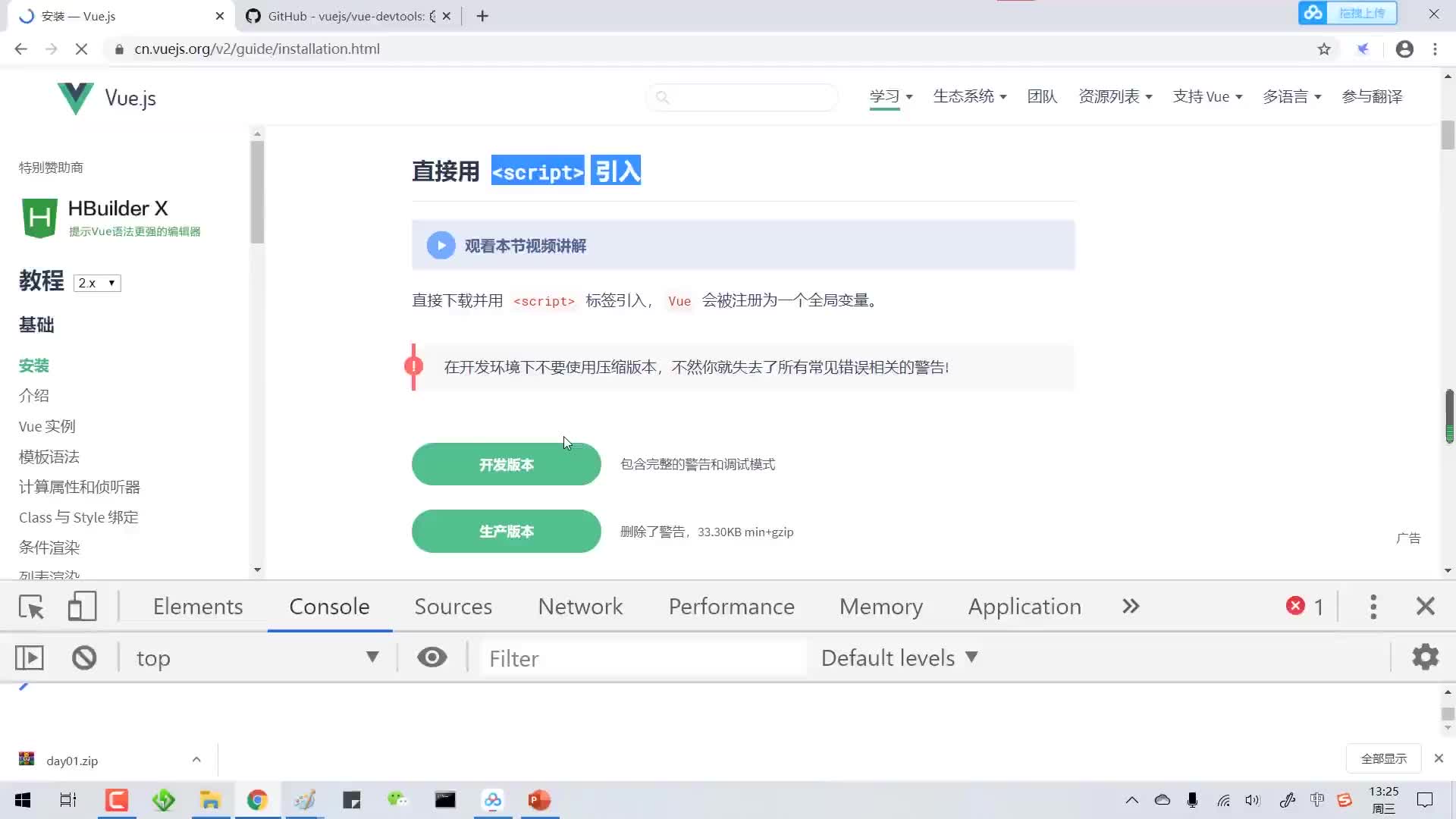Click the 全部显示 downloads button
The height and width of the screenshot is (819, 1456).
pyautogui.click(x=1383, y=758)
